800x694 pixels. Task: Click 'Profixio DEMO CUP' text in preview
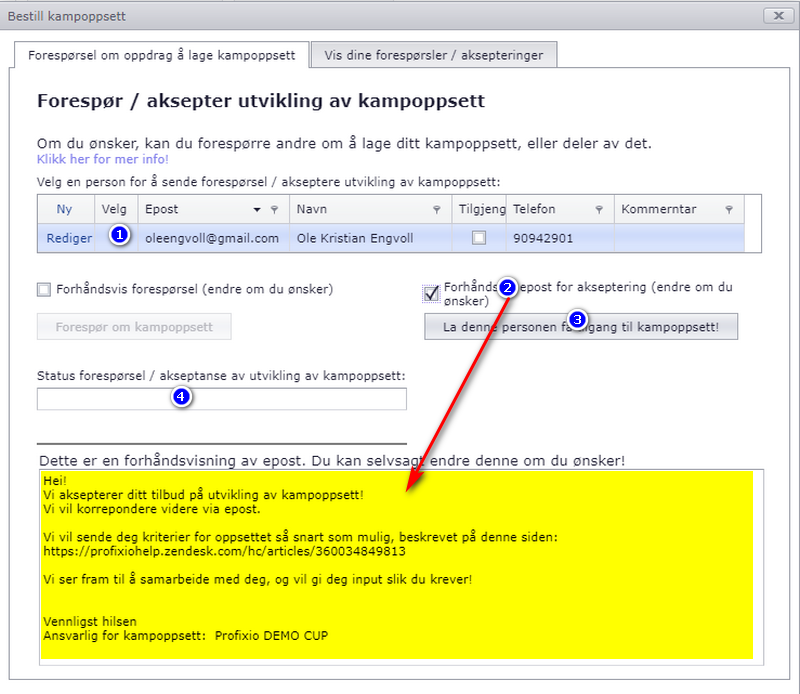271,636
